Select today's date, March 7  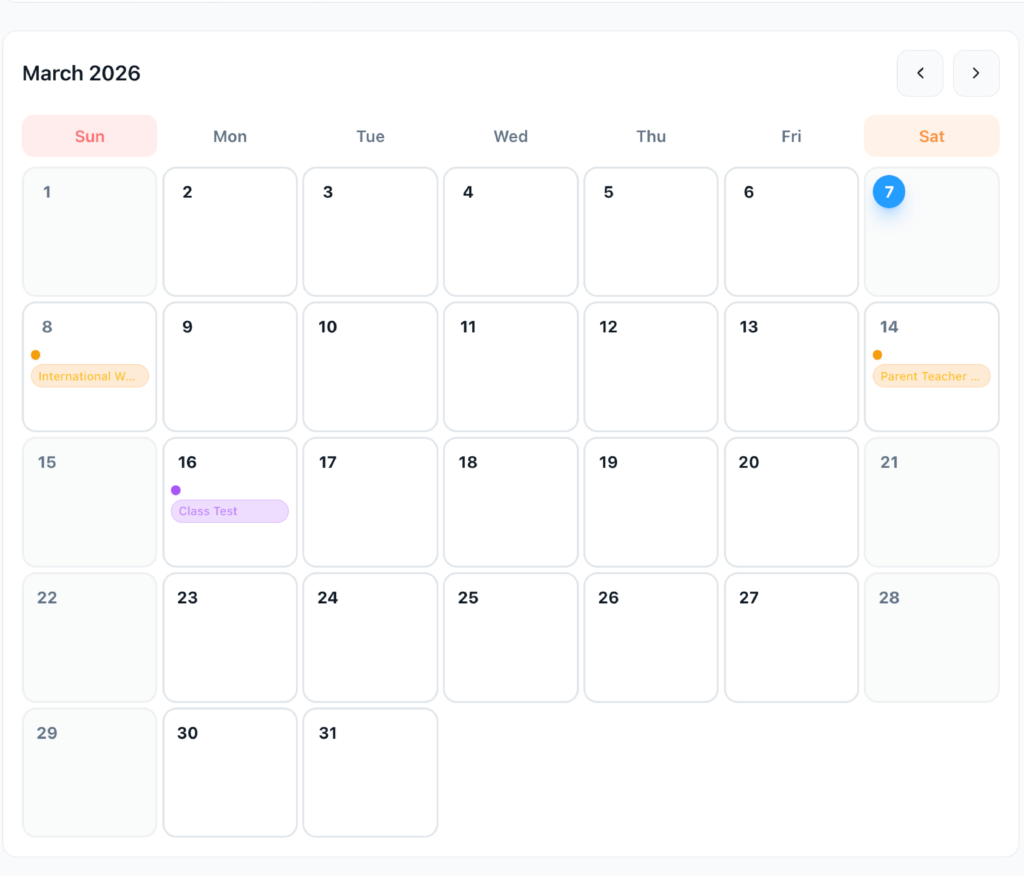pyautogui.click(x=889, y=191)
